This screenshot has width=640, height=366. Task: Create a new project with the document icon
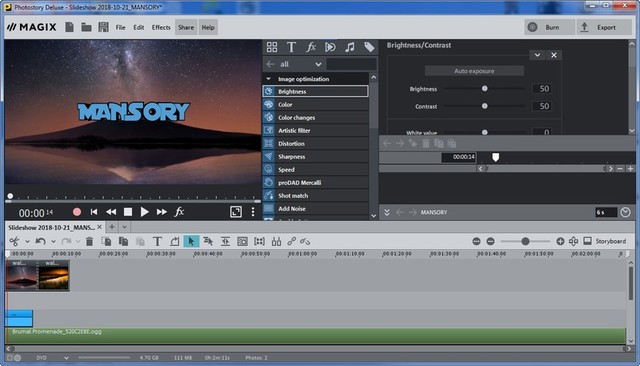[69, 27]
